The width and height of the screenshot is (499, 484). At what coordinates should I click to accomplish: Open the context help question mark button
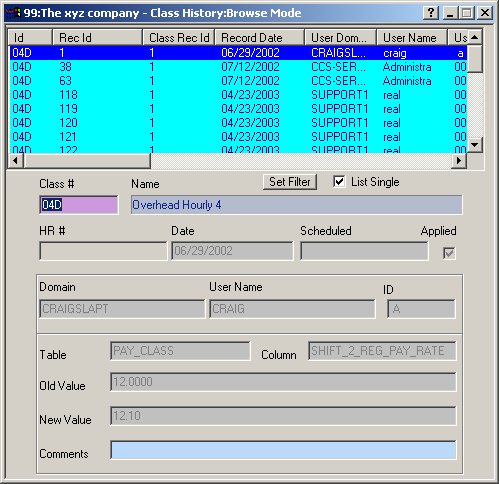(431, 13)
